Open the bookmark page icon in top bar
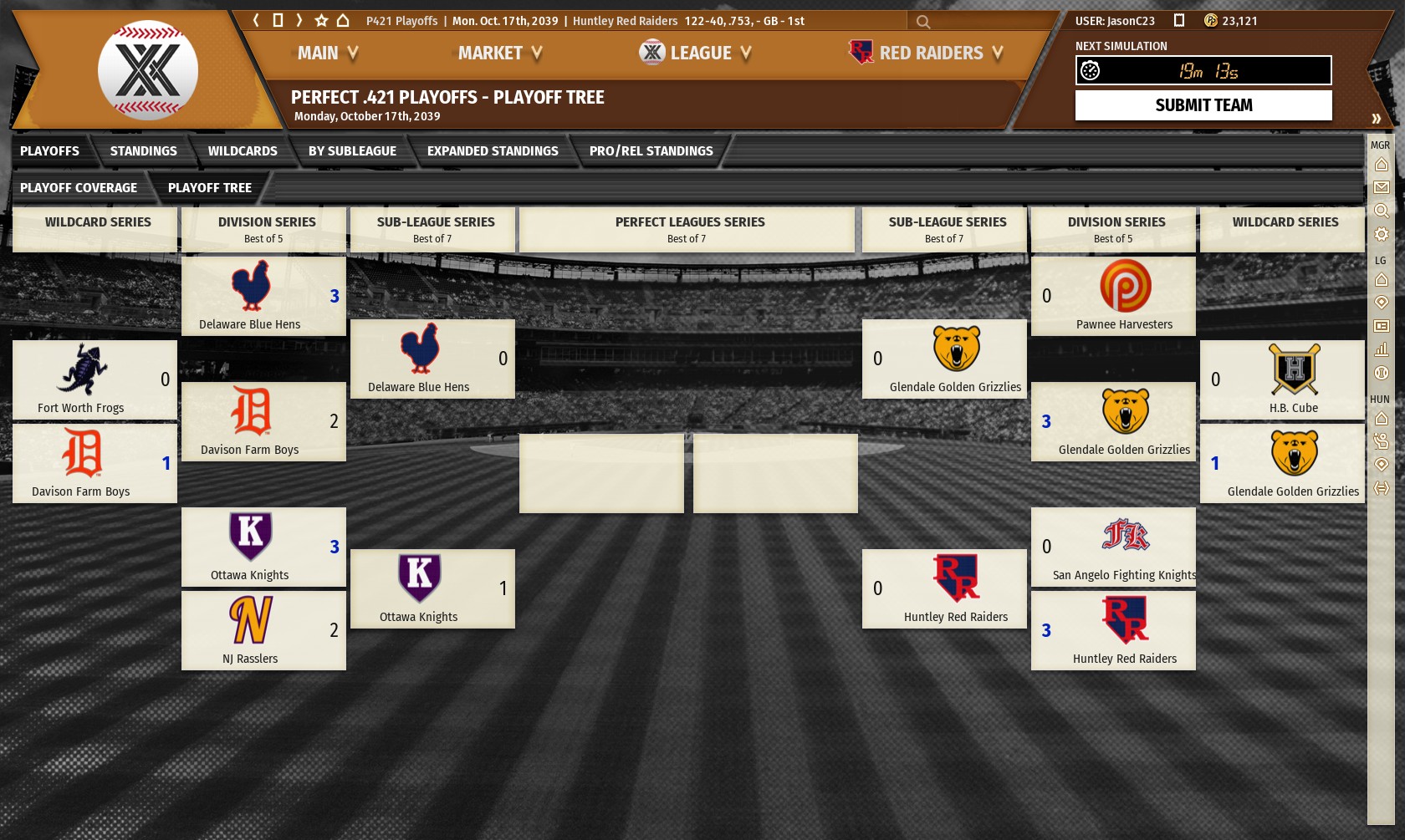The image size is (1405, 840). (278, 20)
